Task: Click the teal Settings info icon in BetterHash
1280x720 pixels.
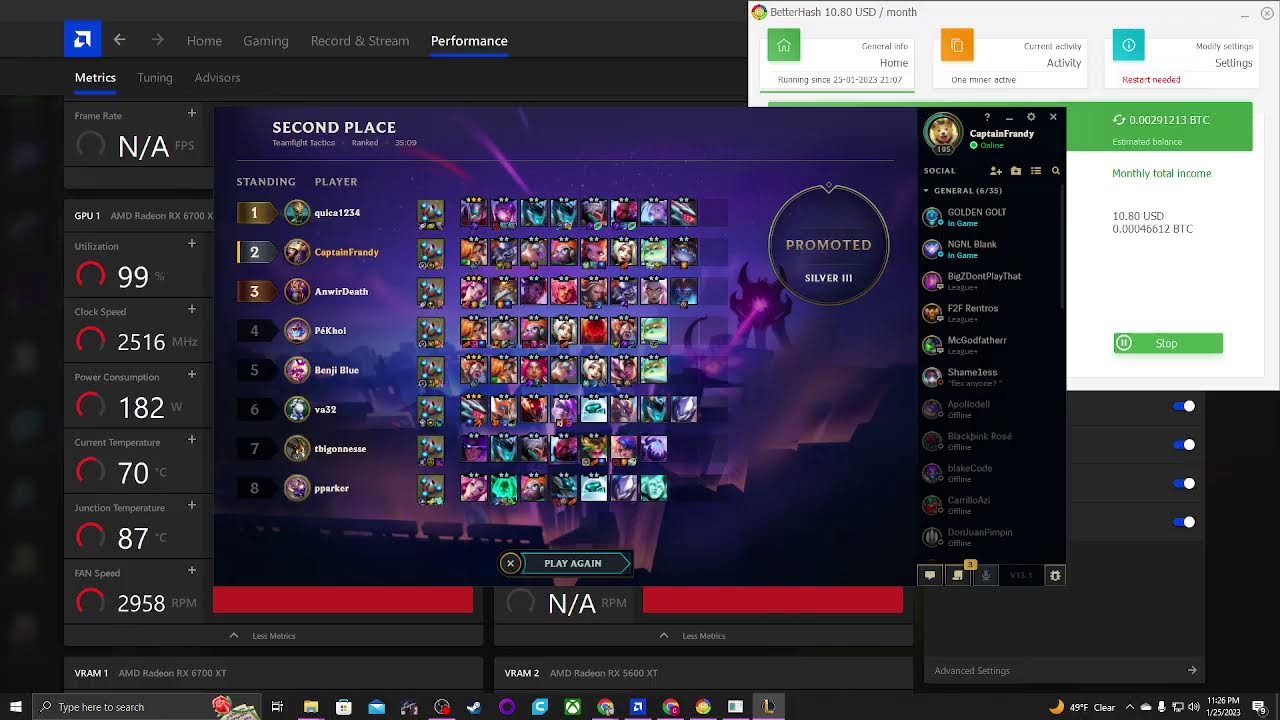Action: point(1129,46)
